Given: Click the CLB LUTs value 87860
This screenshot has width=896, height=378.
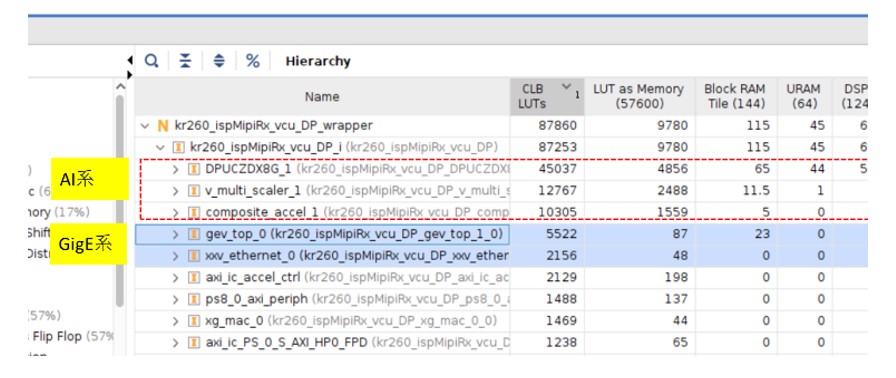Looking at the screenshot, I should click(x=557, y=126).
